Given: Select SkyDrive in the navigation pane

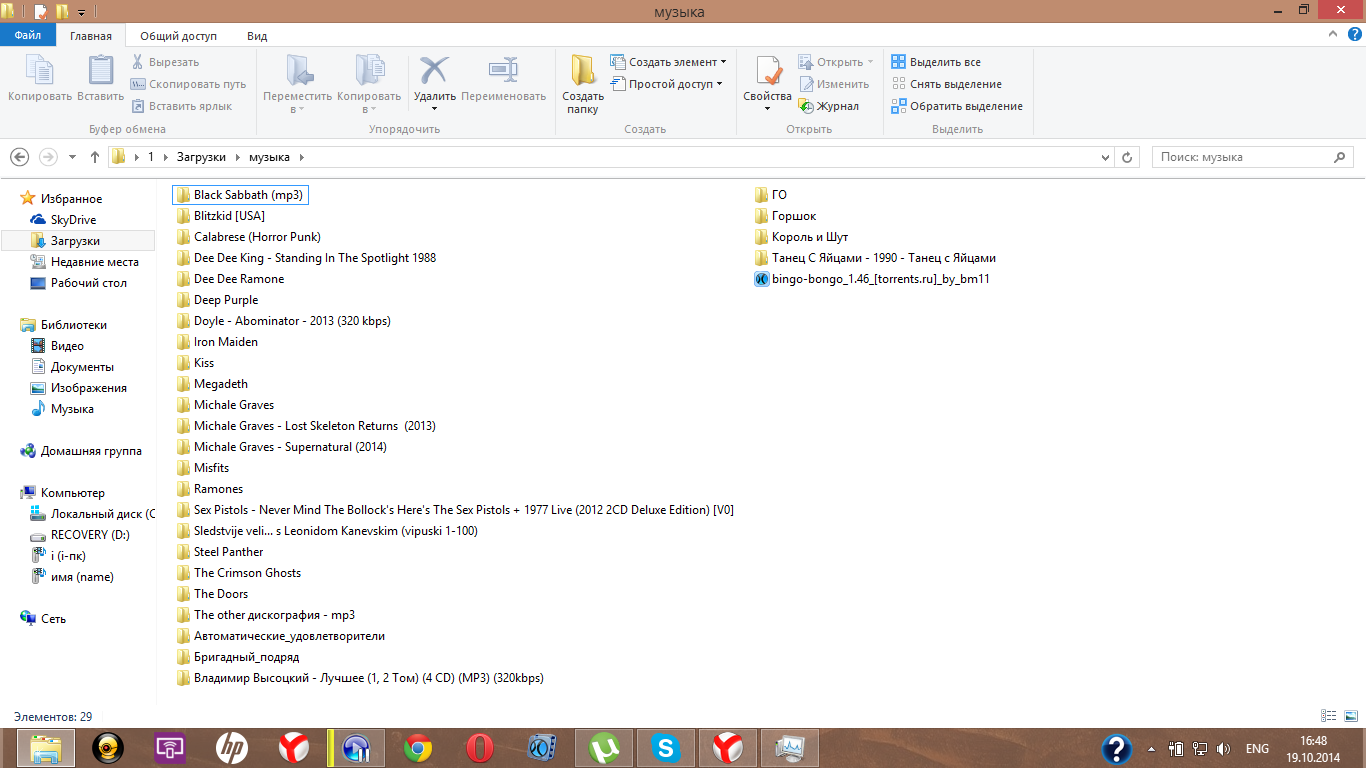Looking at the screenshot, I should click(x=73, y=220).
